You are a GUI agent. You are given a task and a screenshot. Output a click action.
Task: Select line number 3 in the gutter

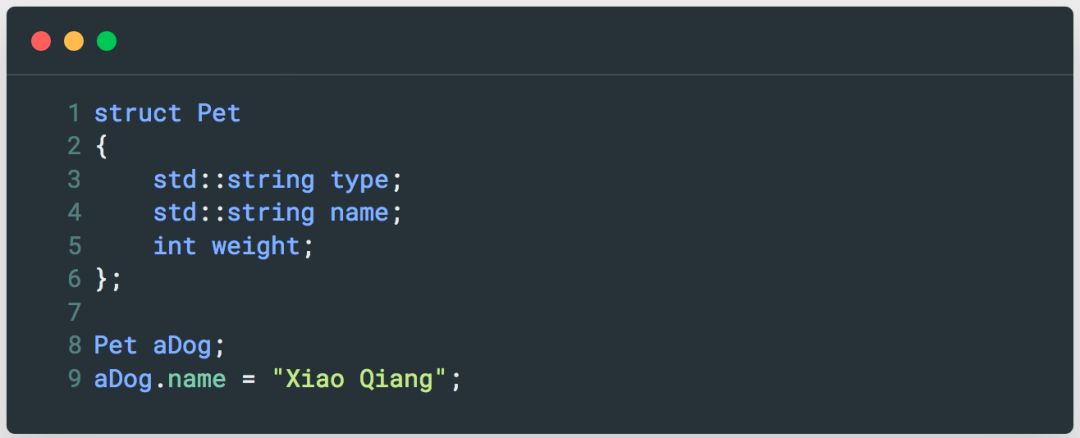pyautogui.click(x=74, y=180)
